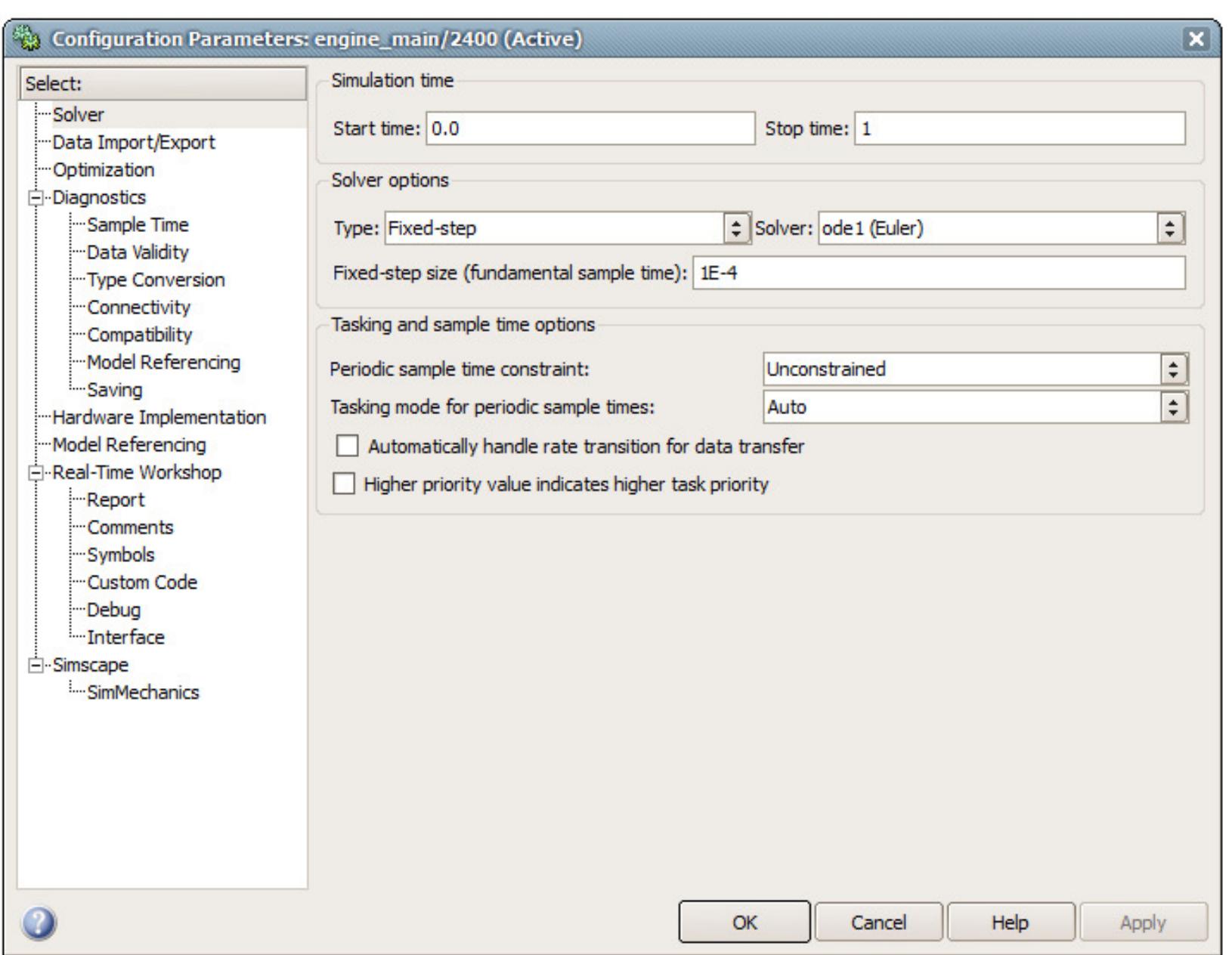Collapse the Simscape tree node
Image resolution: width=1232 pixels, height=955 pixels.
35,666
